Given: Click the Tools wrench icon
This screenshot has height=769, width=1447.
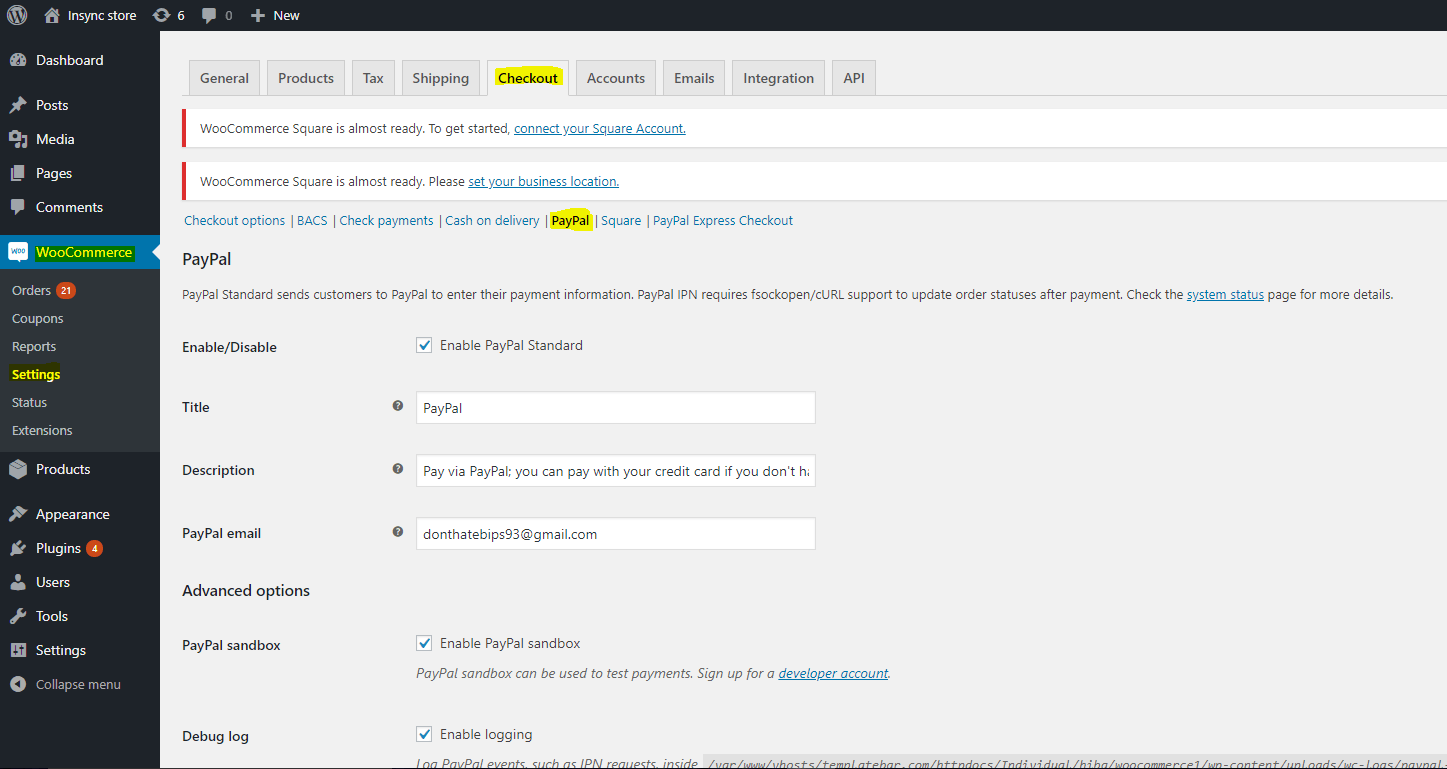Looking at the screenshot, I should [x=18, y=616].
